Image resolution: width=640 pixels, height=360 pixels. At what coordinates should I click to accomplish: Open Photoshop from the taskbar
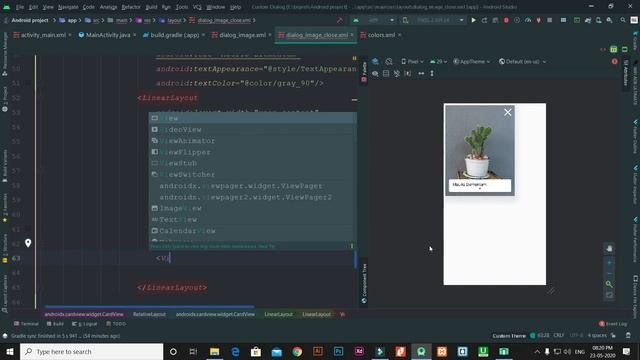(x=338, y=351)
